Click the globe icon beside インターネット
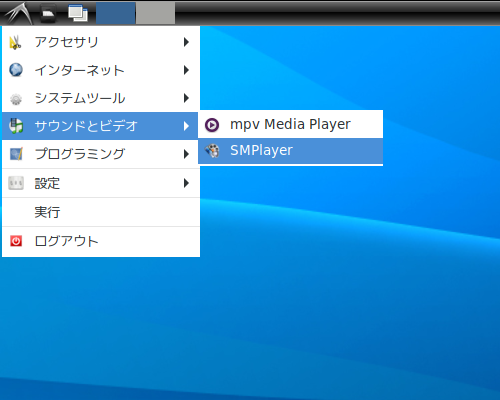The image size is (500, 400). coord(16,70)
